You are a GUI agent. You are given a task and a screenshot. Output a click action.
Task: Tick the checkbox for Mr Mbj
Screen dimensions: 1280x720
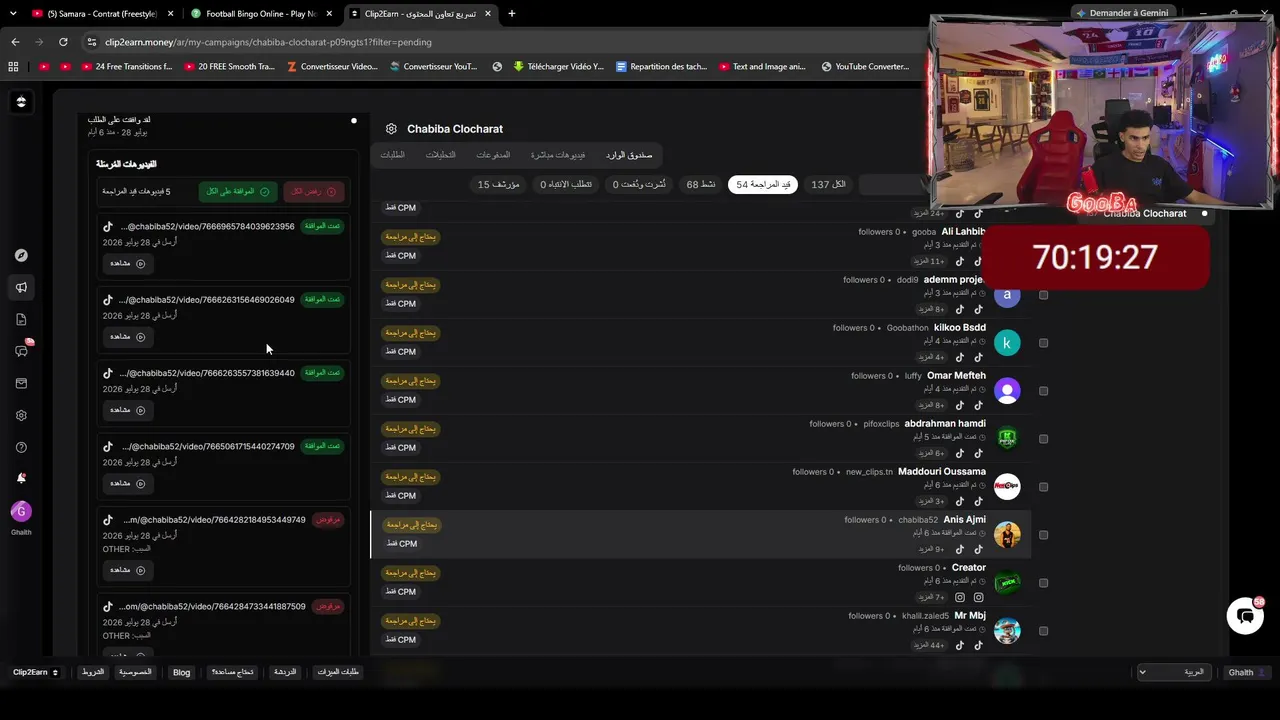[x=1043, y=631]
